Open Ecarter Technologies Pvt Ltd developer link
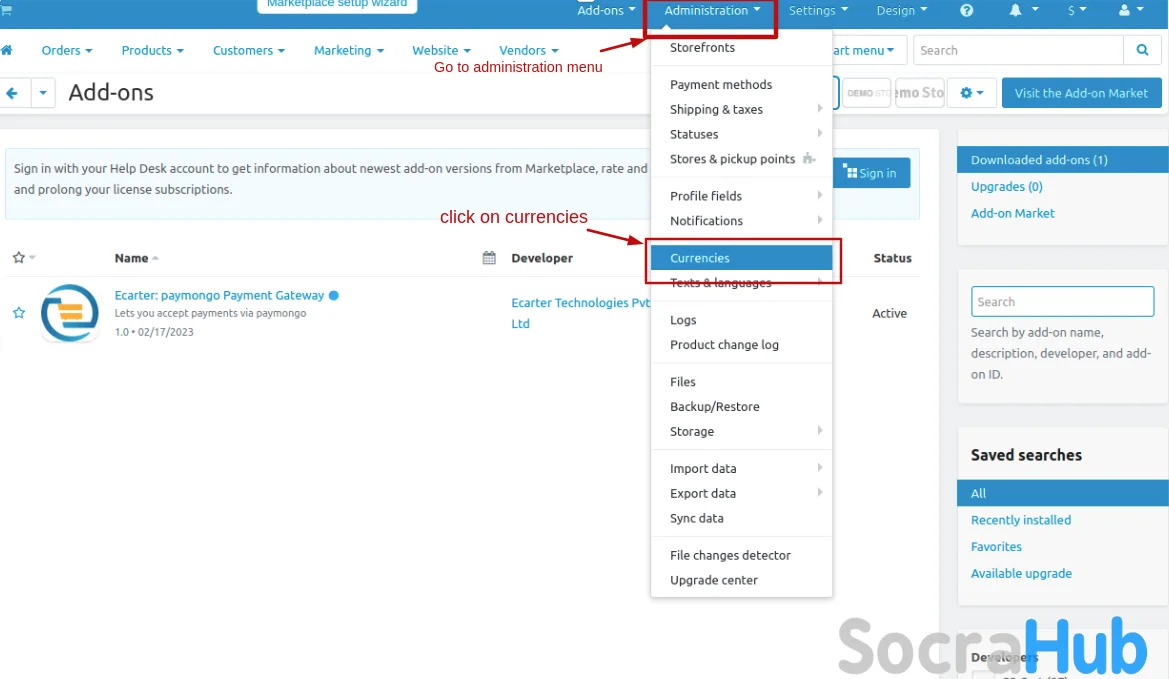 [580, 313]
